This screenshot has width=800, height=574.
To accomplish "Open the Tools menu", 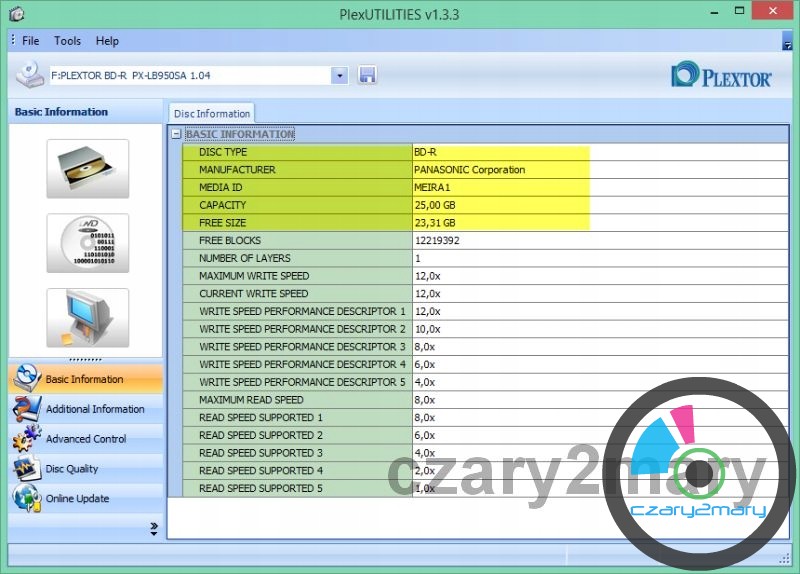I will click(x=68, y=41).
